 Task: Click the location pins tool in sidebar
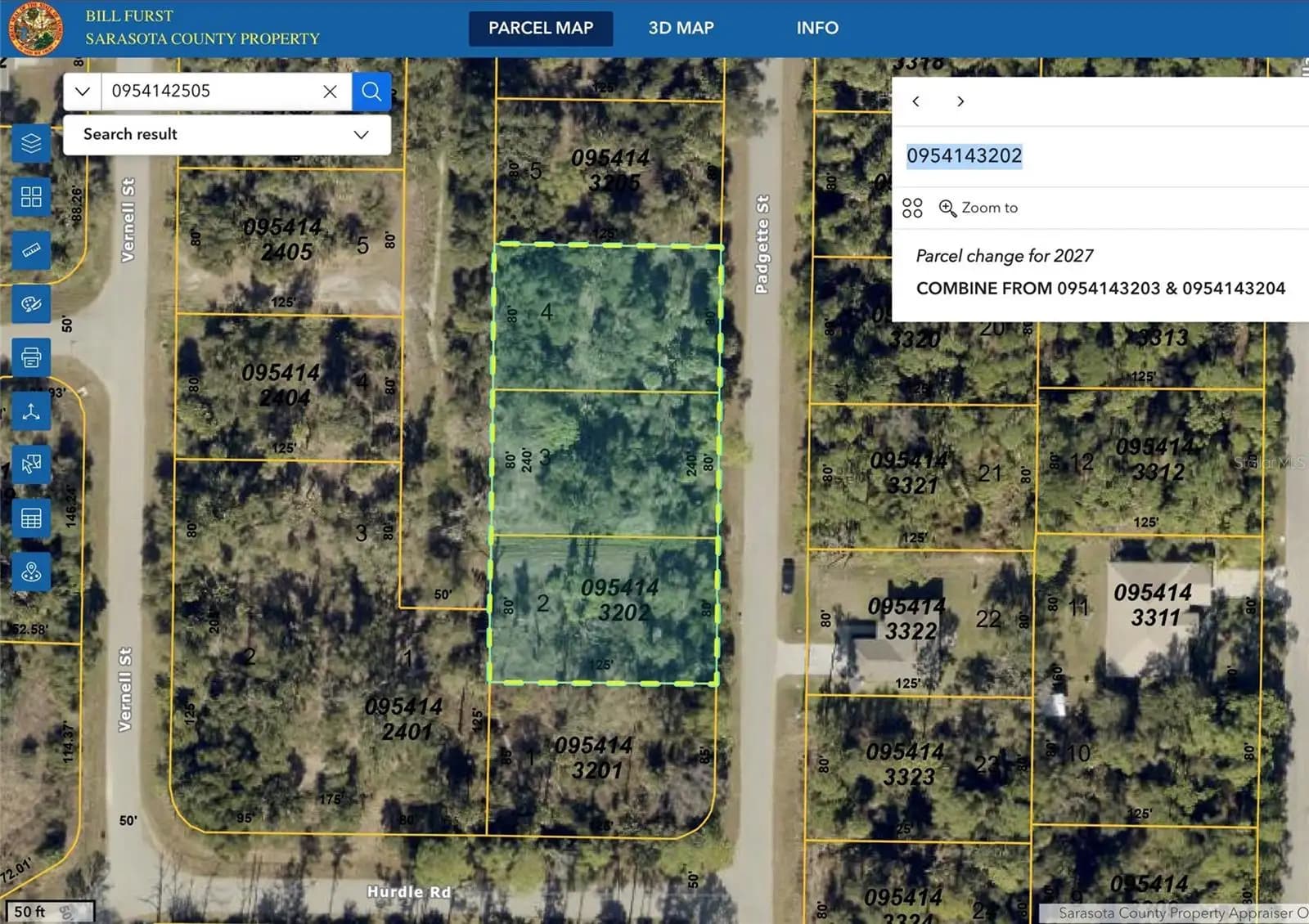[31, 572]
